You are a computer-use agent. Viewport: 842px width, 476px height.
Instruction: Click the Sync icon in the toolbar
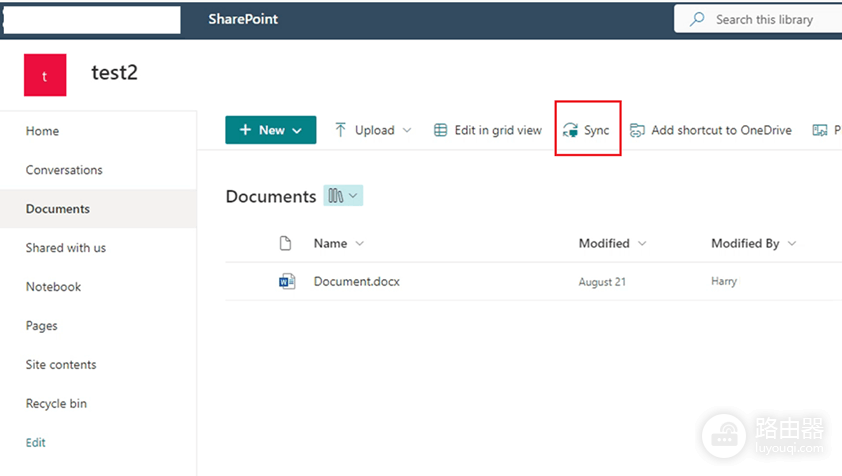coord(570,130)
